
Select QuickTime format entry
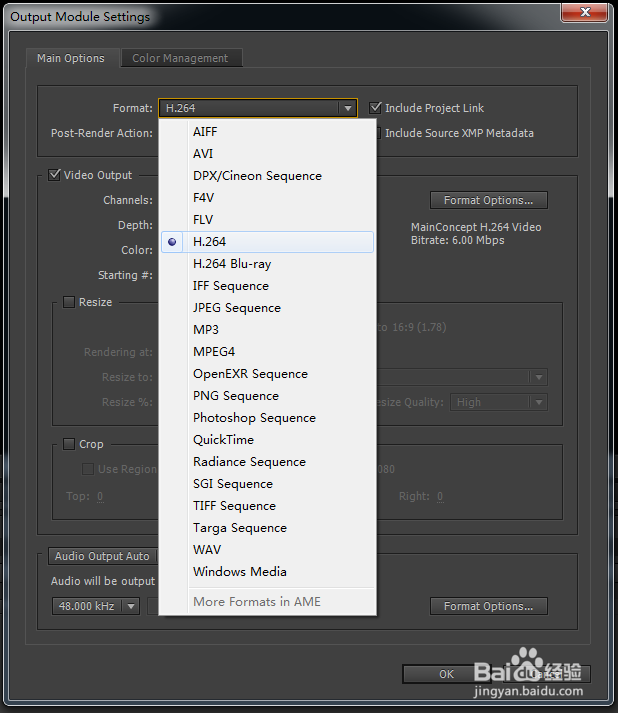[267, 440]
